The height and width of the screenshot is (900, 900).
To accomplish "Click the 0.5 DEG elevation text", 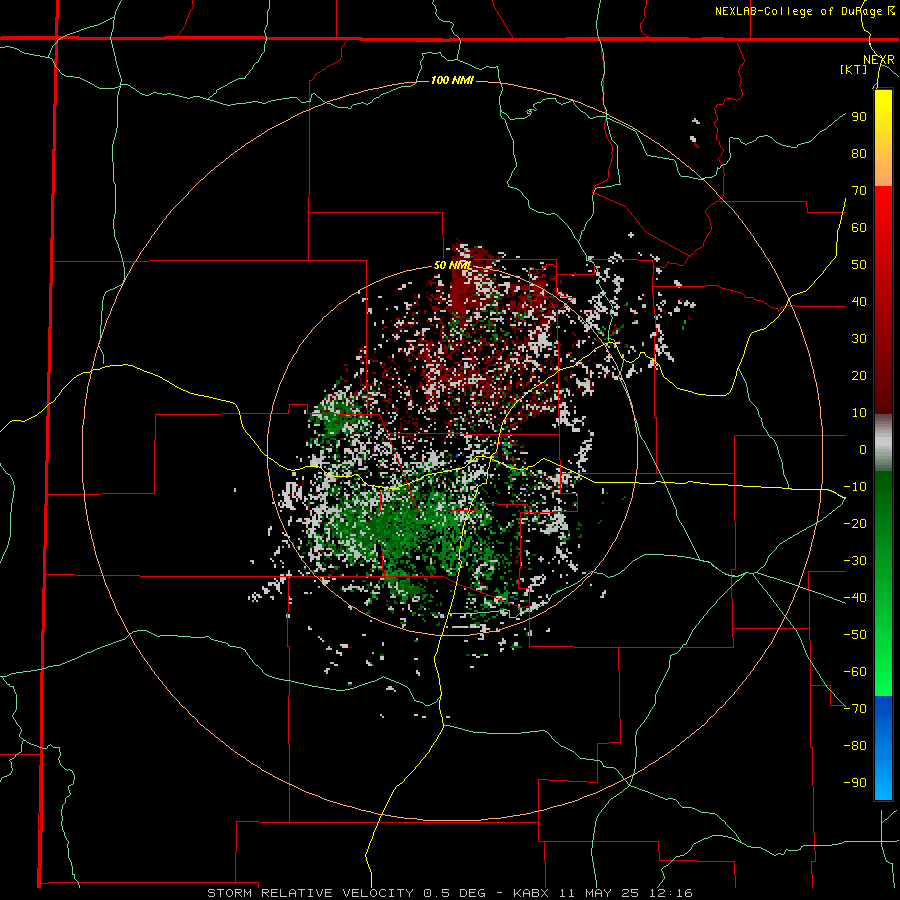I will coord(455,893).
